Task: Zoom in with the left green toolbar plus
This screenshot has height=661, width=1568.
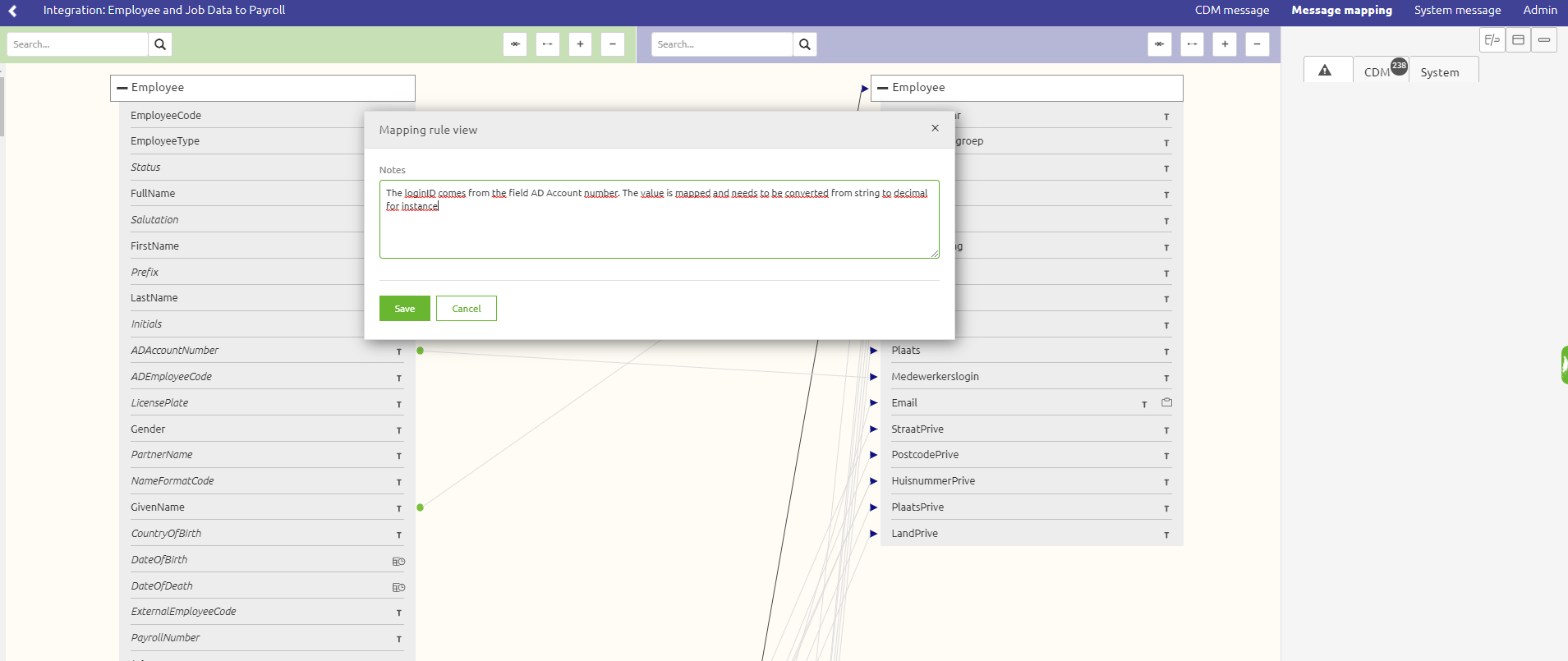Action: 580,44
